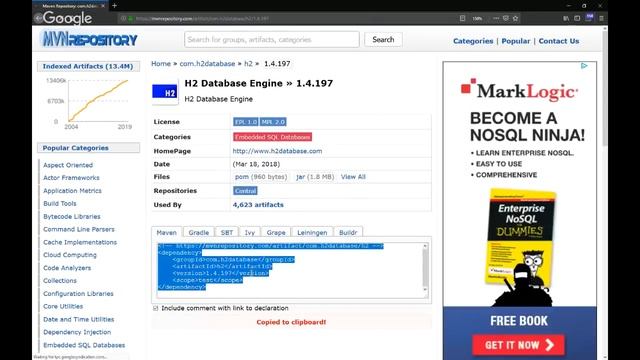
Task: Click the purple extension icon in toolbar
Action: pyautogui.click(x=589, y=17)
